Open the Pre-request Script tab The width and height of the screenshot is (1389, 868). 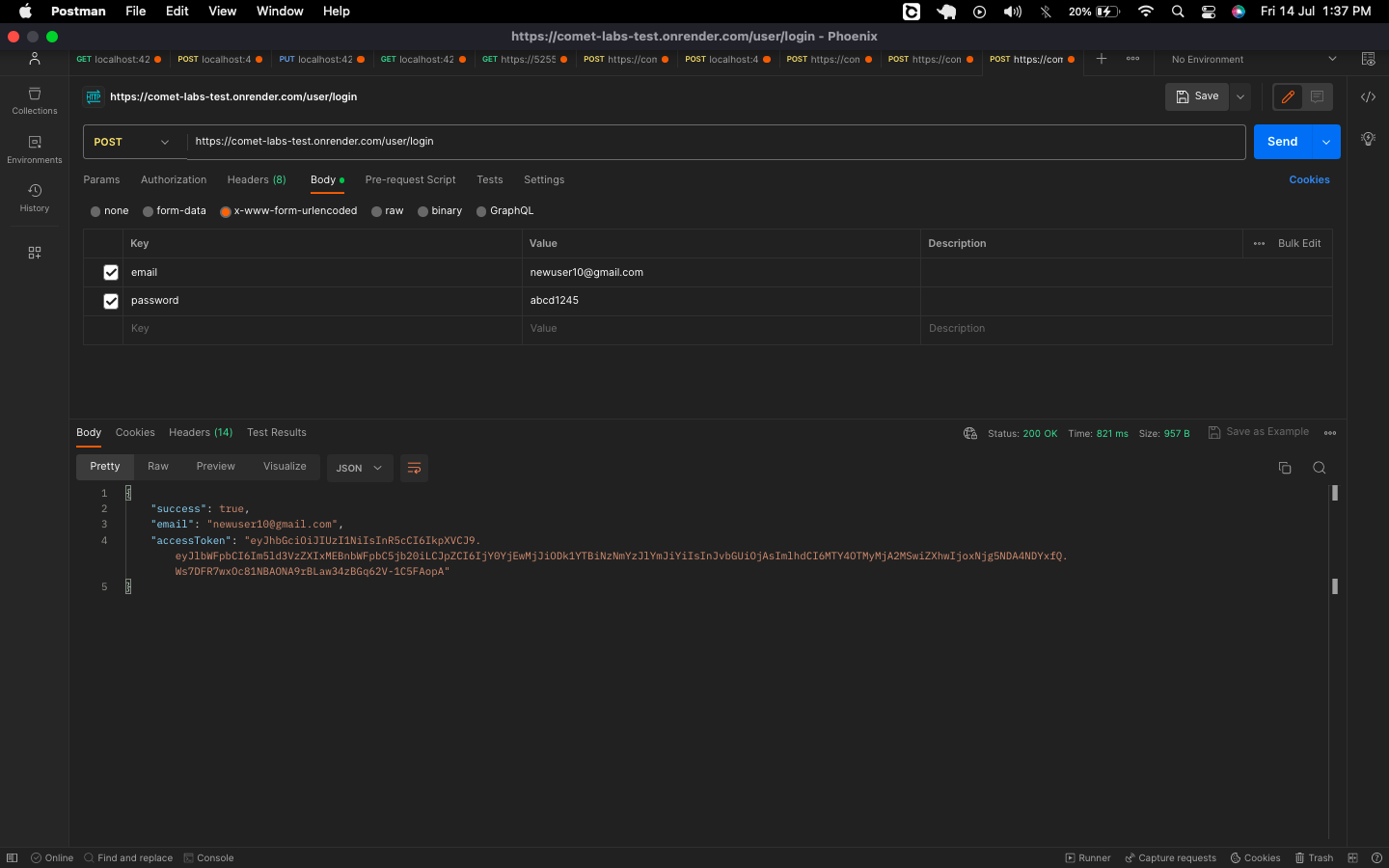410,180
